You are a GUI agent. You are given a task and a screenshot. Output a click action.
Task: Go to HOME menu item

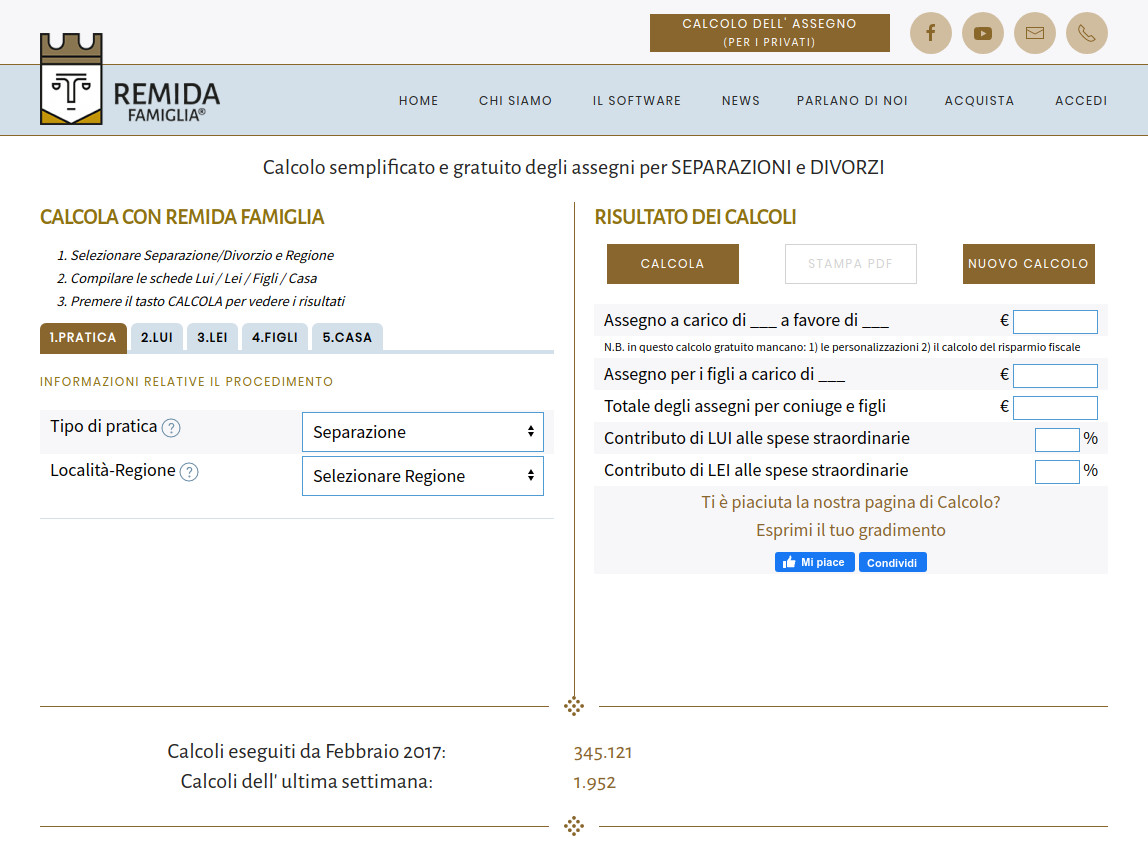(419, 101)
